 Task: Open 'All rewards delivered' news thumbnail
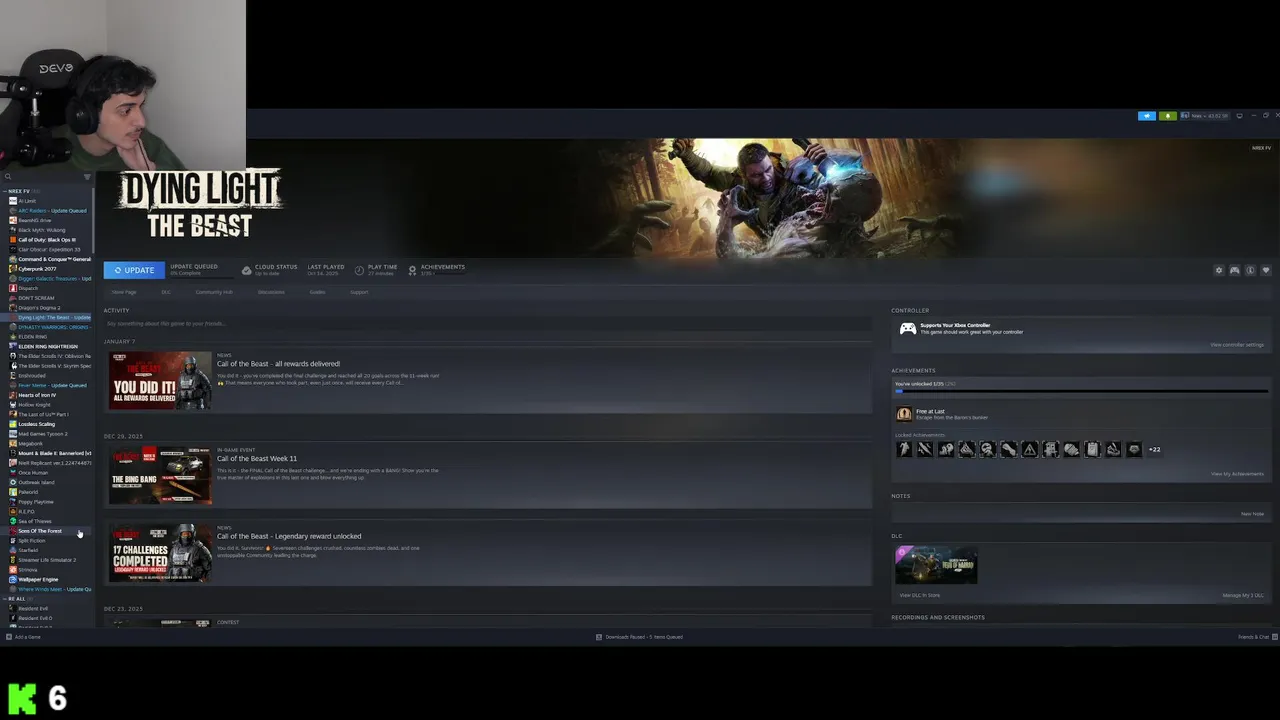[160, 380]
